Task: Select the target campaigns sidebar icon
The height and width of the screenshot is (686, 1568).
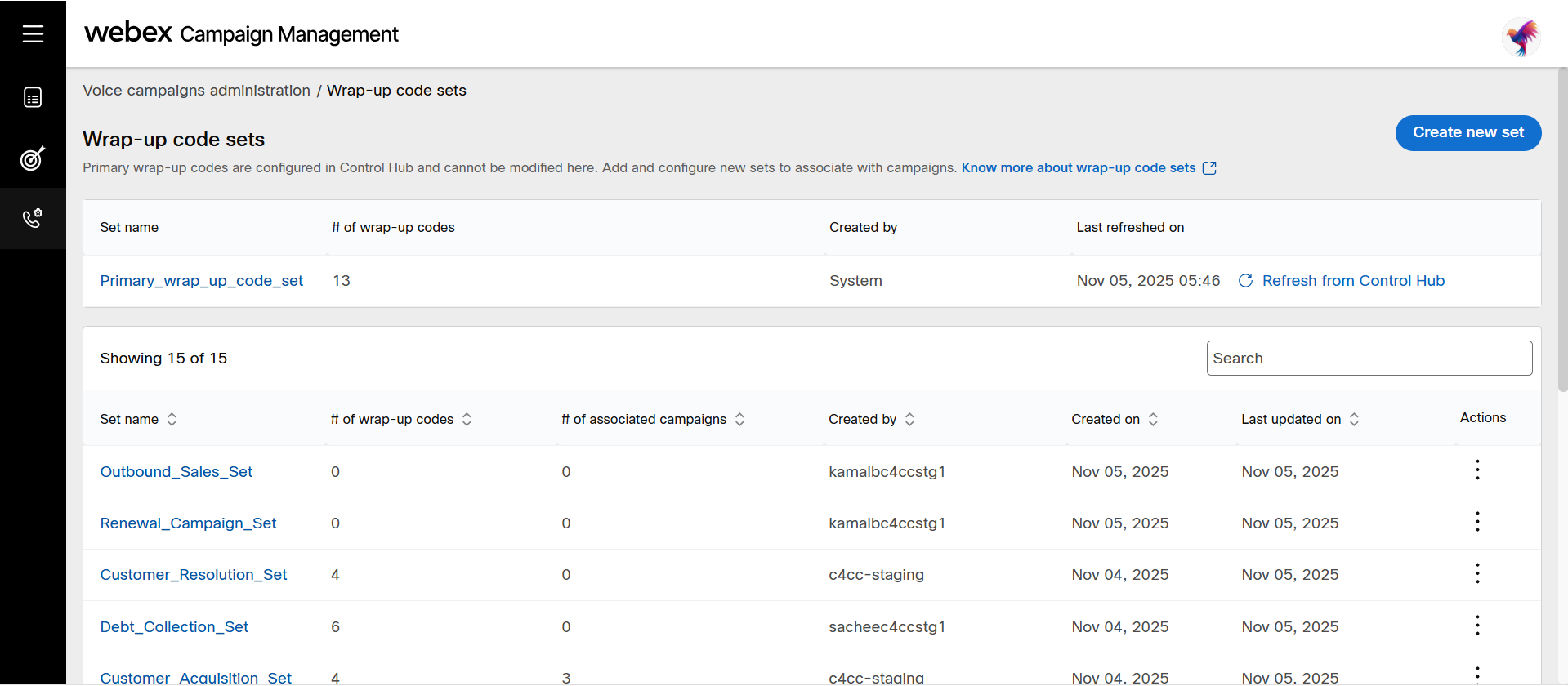Action: 33,158
